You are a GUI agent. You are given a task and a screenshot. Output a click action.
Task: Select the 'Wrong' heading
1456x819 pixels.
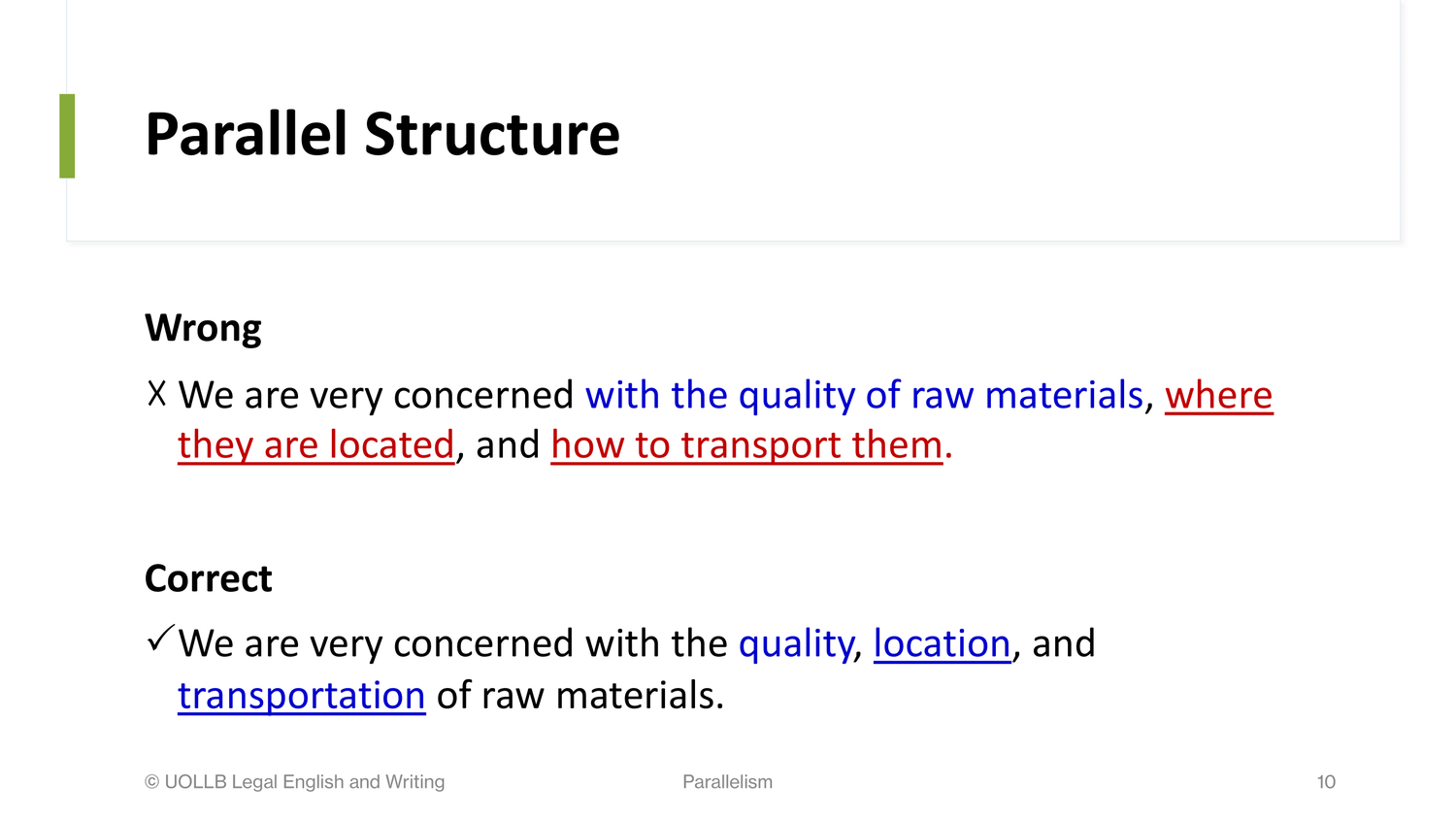(x=203, y=329)
